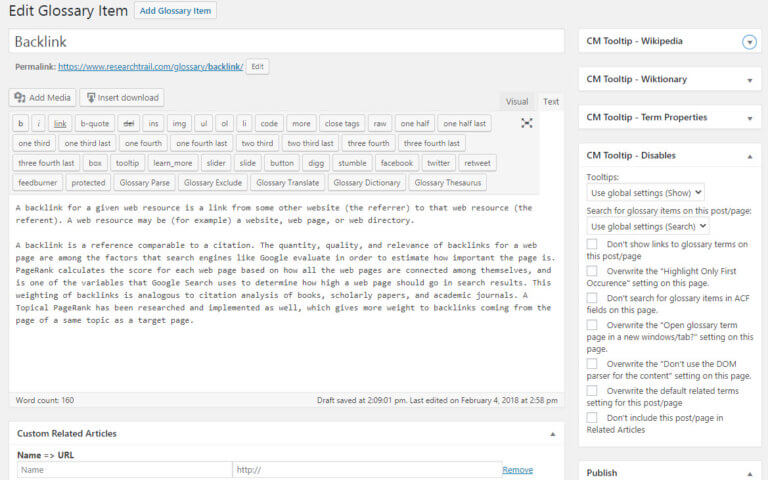Viewport: 768px width, 480px height.
Task: Open the Tooltips global settings dropdown
Action: 645,193
